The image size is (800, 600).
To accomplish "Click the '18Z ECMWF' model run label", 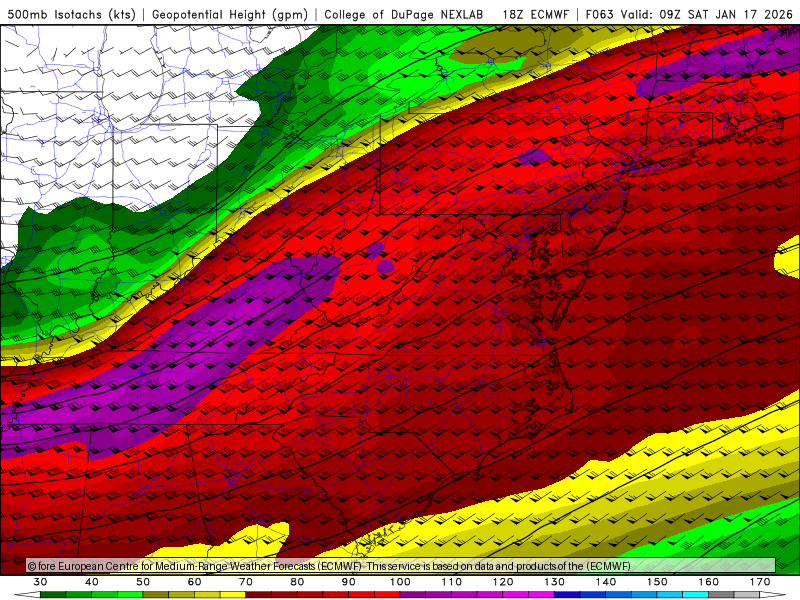I will (535, 14).
